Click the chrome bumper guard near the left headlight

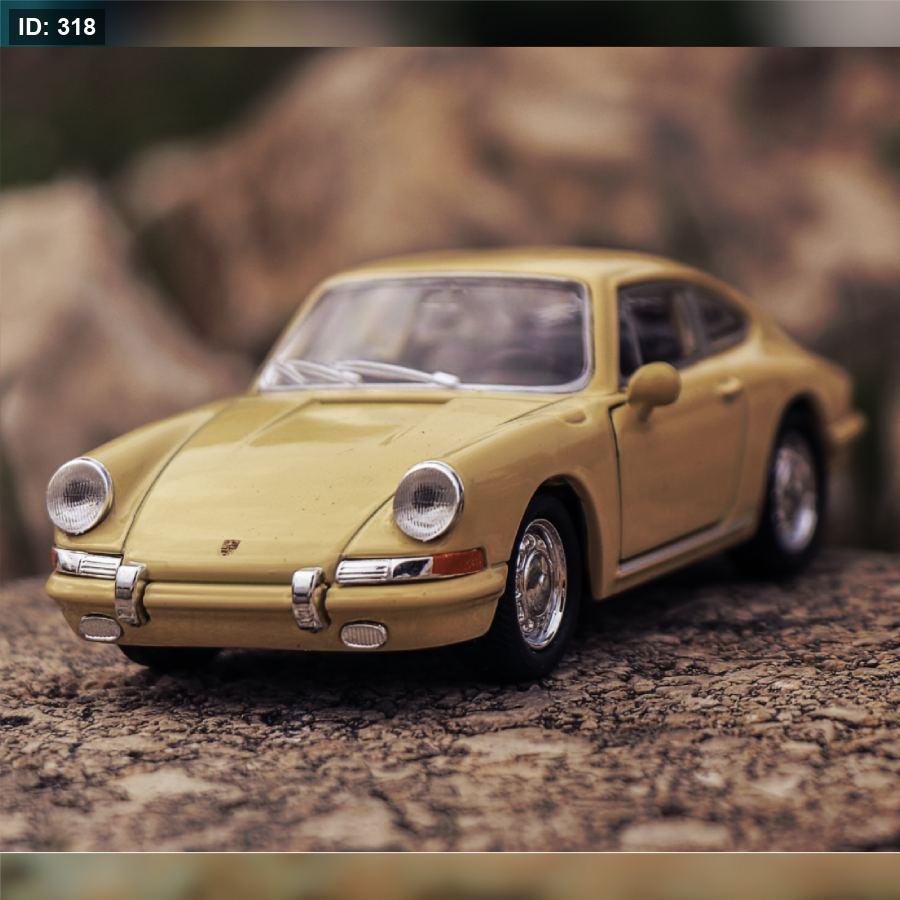(x=130, y=593)
